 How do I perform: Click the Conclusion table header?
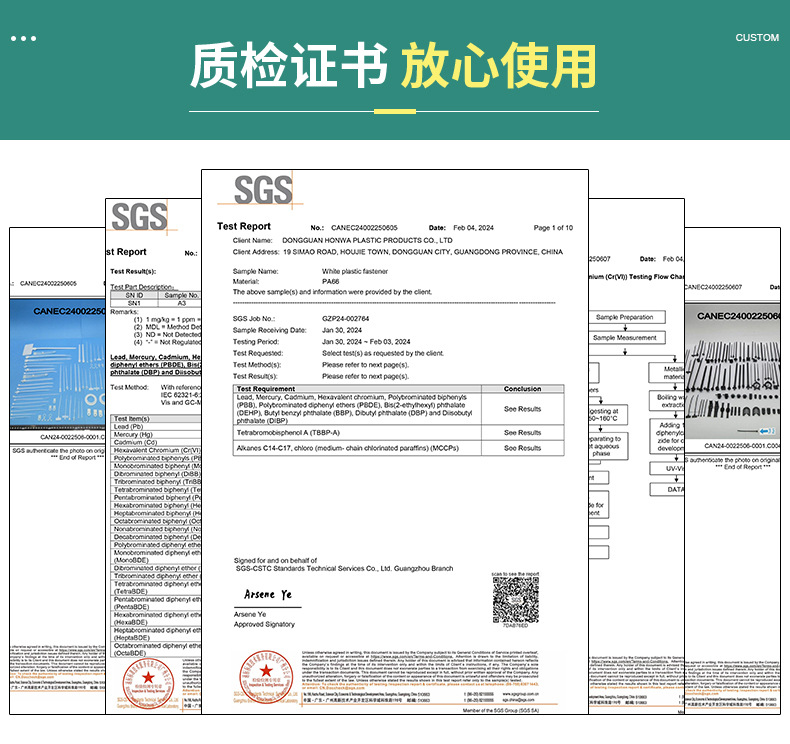(x=522, y=389)
